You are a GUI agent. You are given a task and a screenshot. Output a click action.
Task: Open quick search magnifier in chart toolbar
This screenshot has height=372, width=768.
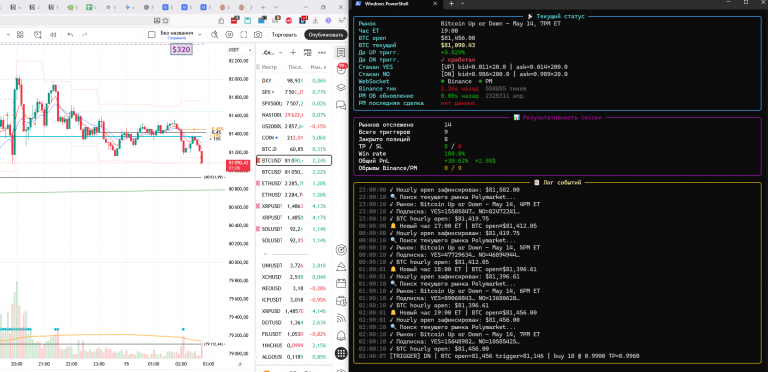[215, 35]
